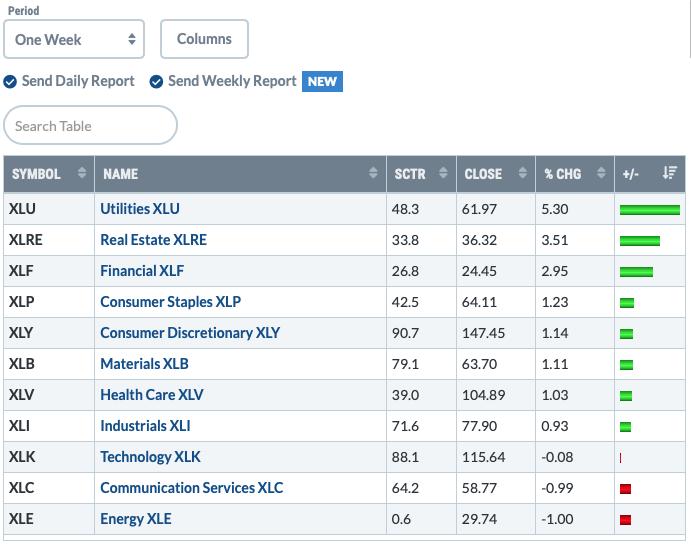Screen dimensions: 691x545
Task: Sort by CLOSE column sort arrows
Action: [521, 174]
